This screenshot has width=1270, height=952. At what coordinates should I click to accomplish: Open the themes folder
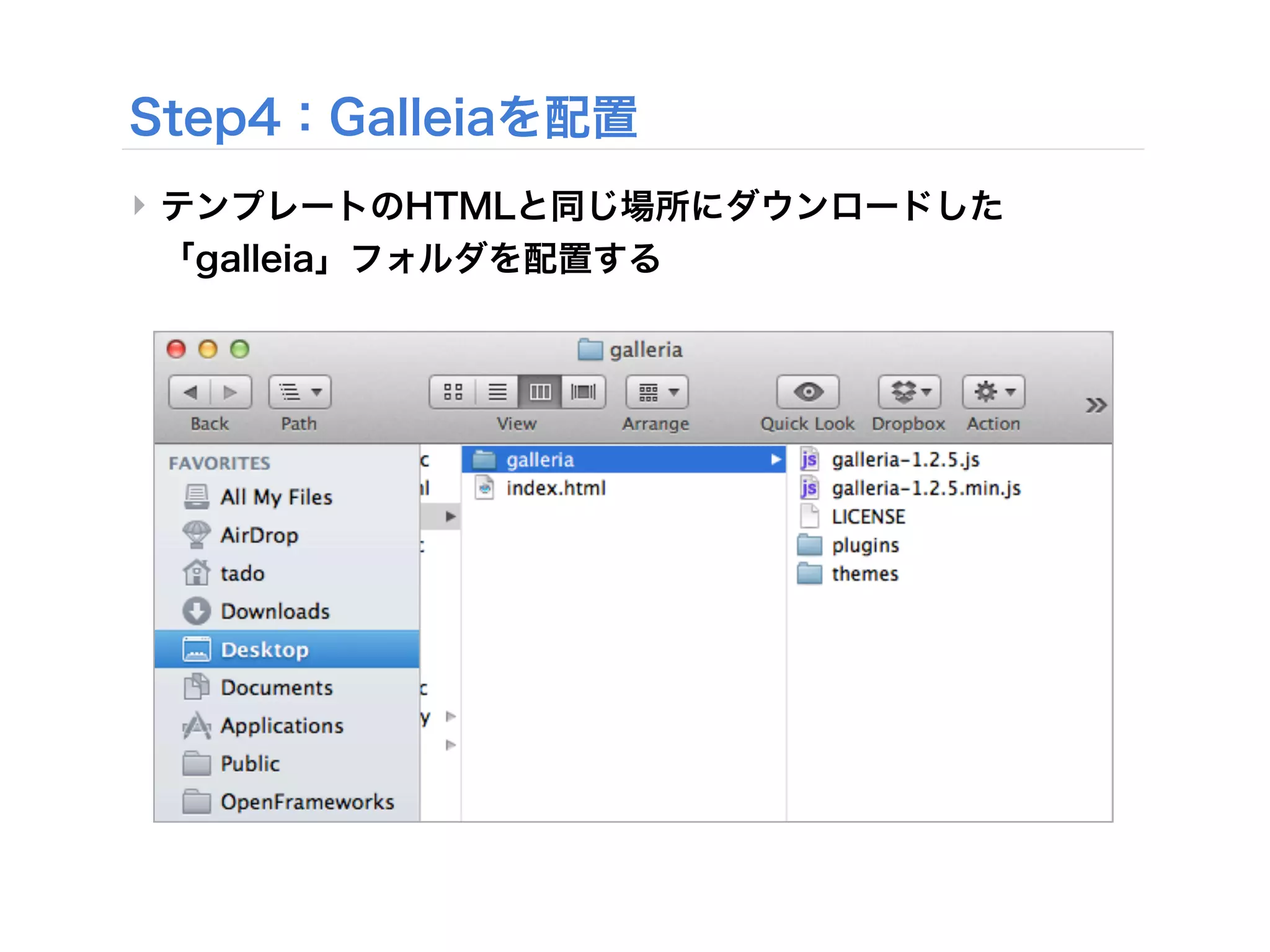(864, 574)
